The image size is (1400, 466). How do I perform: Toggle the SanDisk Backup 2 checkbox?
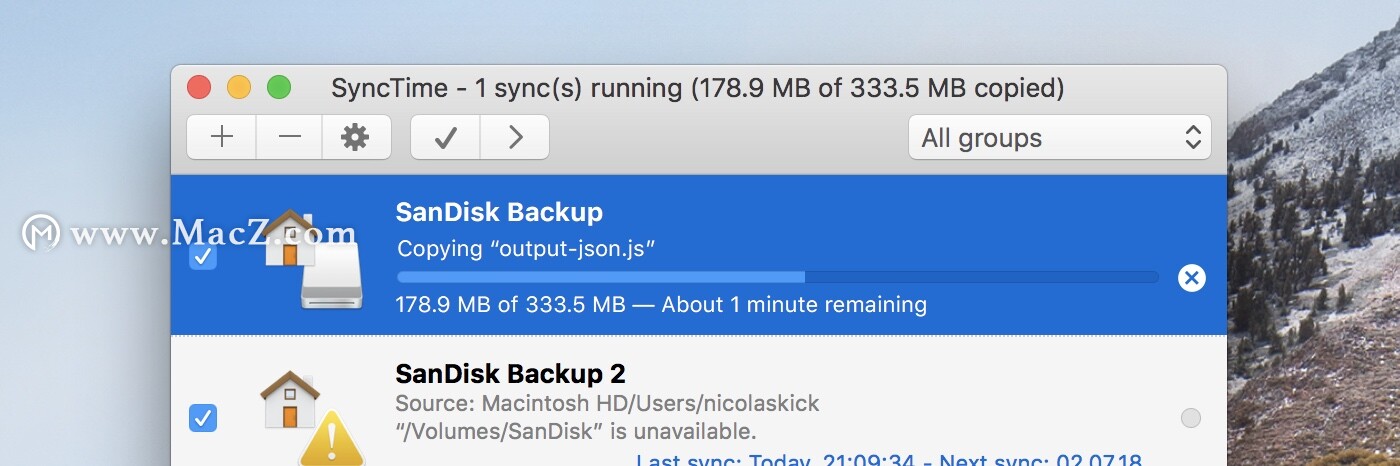click(203, 418)
